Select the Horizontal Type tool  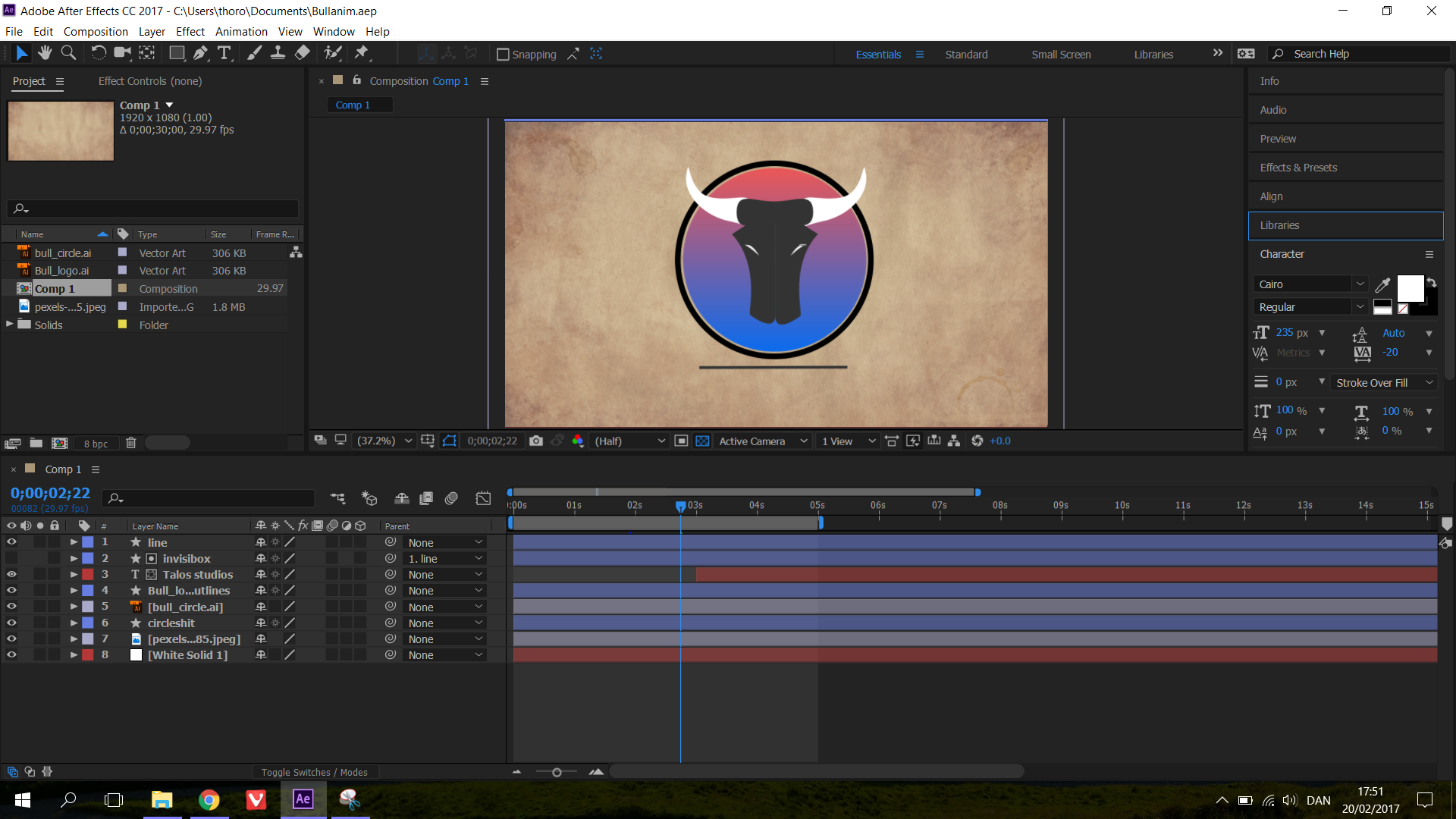[x=224, y=53]
